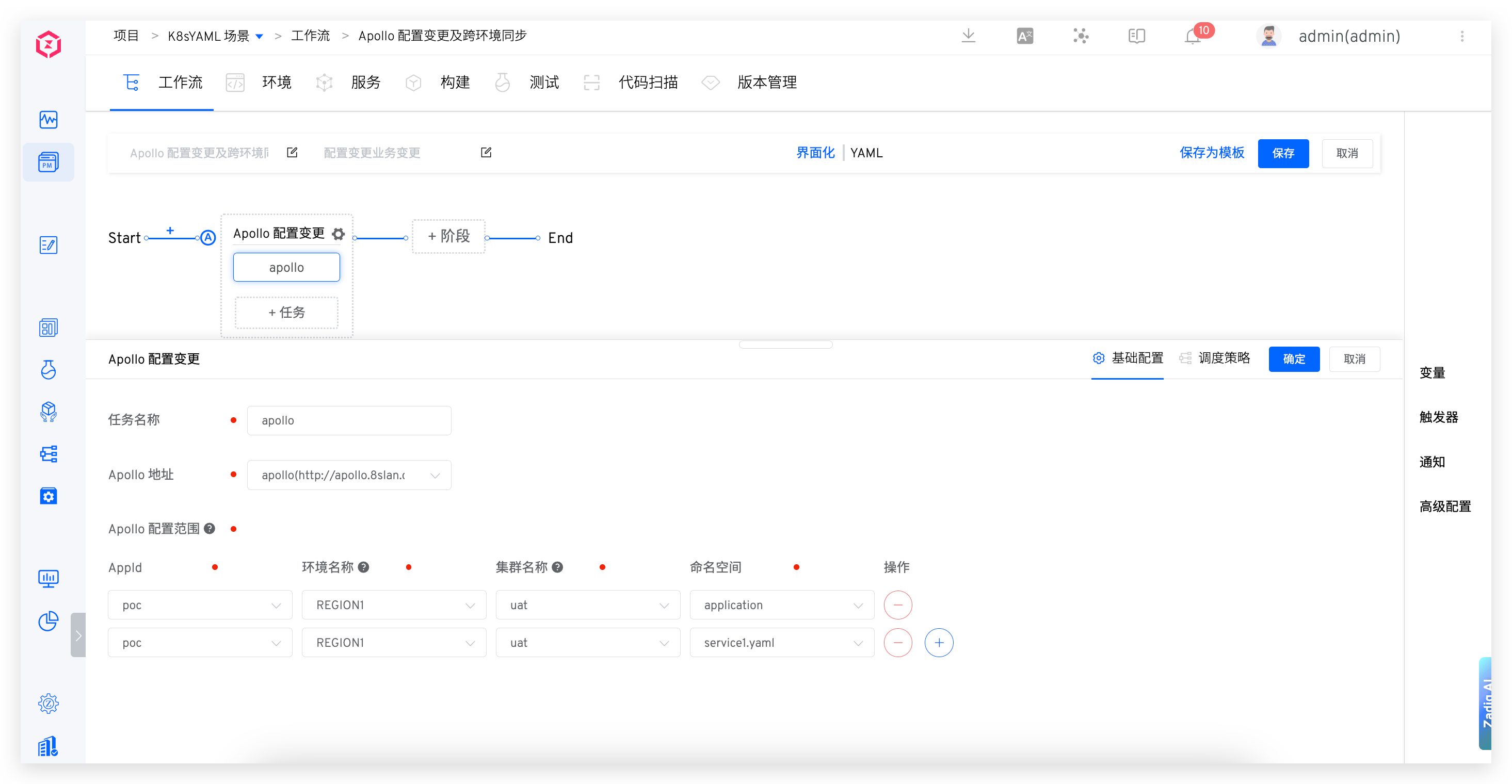Open the notifications bell with 10 alerts
1512x784 pixels.
(x=1193, y=37)
